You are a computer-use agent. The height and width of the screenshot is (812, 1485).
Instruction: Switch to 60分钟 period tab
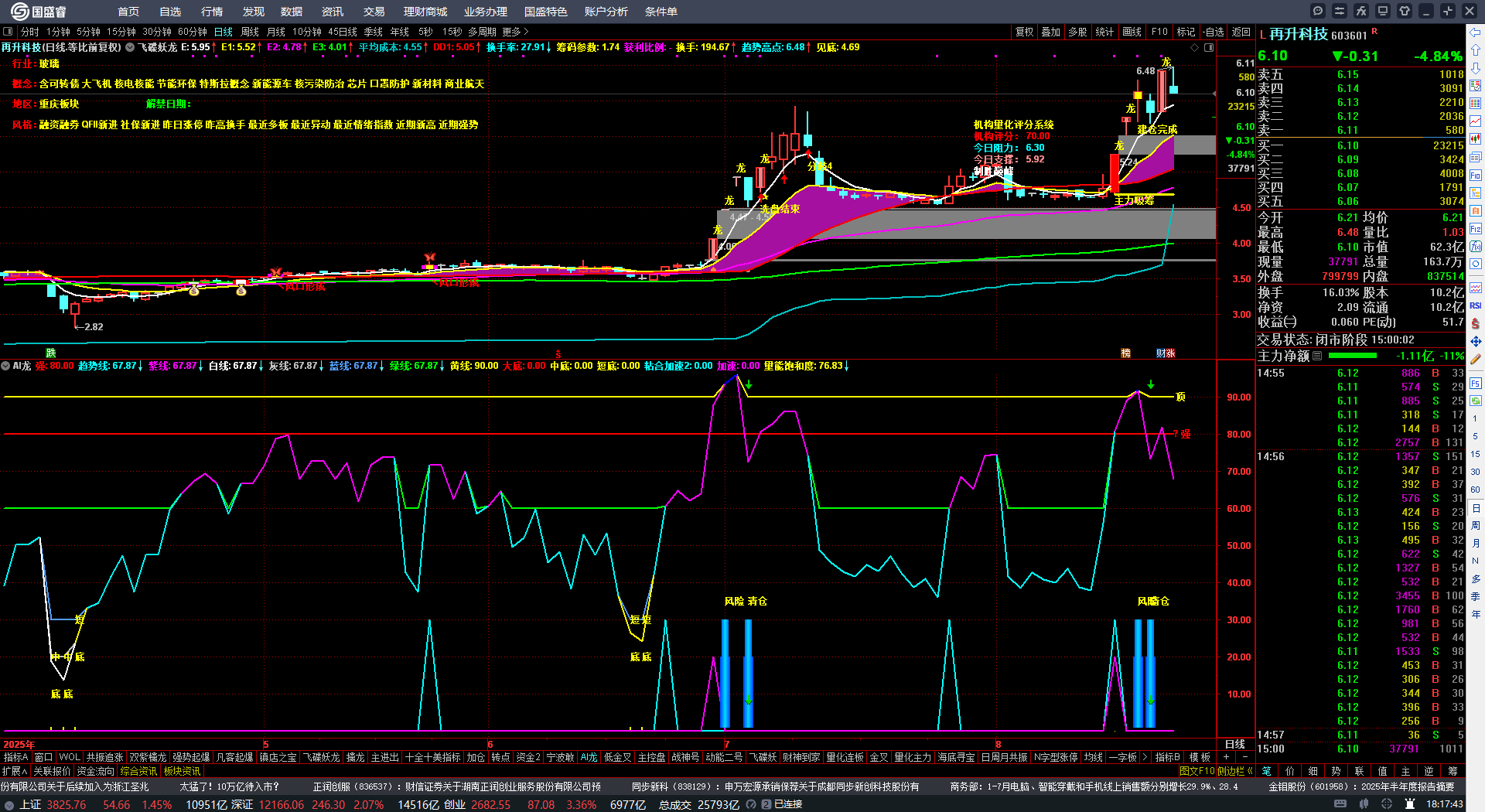pyautogui.click(x=193, y=32)
